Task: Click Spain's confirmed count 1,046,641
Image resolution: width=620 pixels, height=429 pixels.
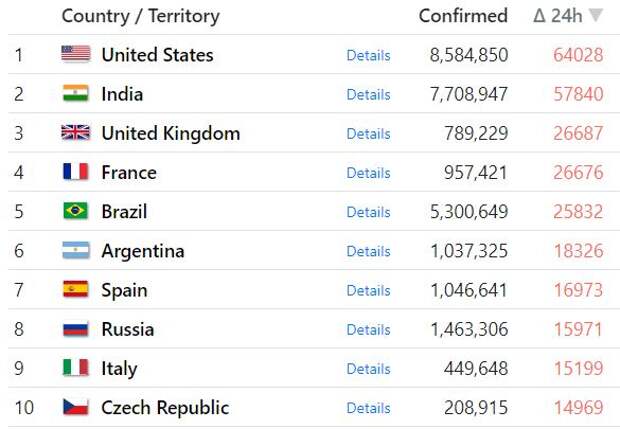Action: click(x=469, y=290)
